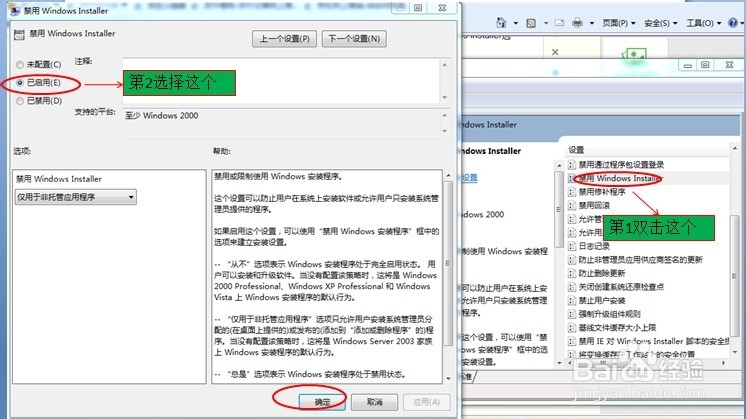This screenshot has width=746, height=419.
Task: Select the 强制升级组件规则 row
Action: (x=648, y=314)
